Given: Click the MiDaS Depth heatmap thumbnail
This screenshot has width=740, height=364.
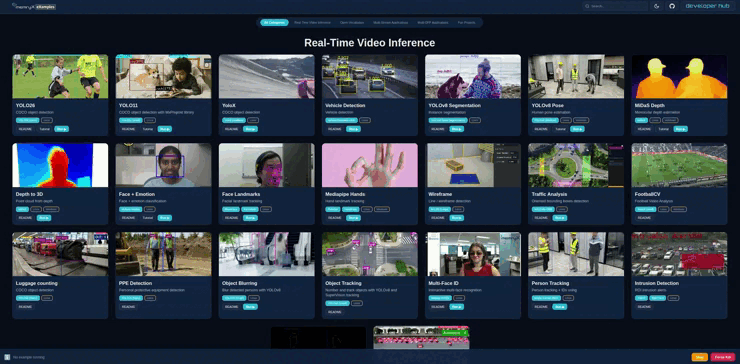Looking at the screenshot, I should tap(679, 76).
